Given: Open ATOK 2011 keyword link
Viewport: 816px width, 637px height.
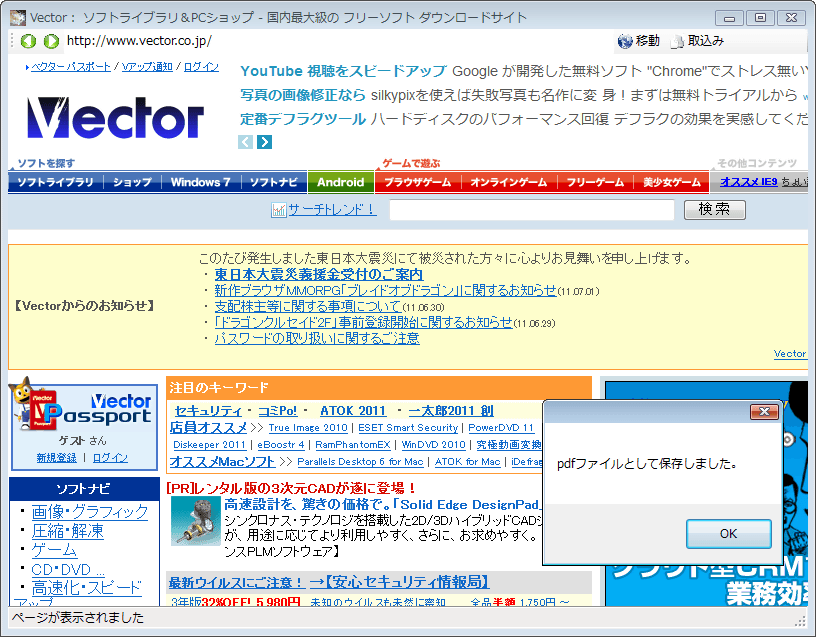Looking at the screenshot, I should click(353, 411).
